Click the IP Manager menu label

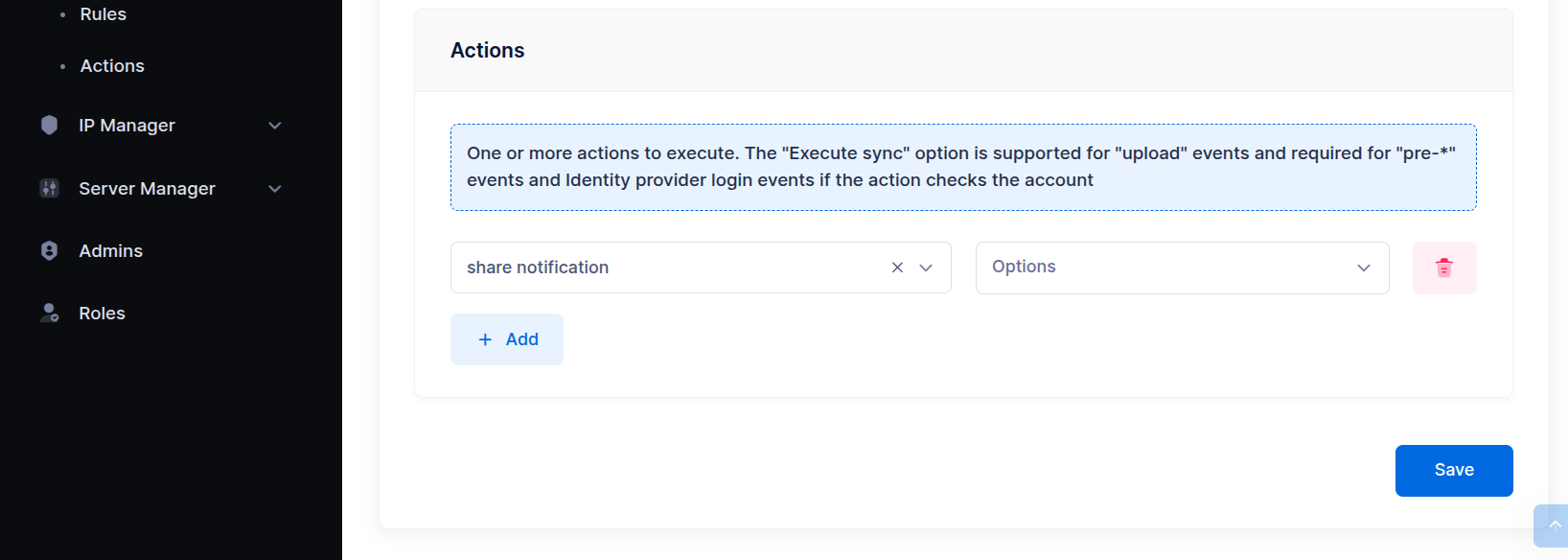click(x=127, y=126)
